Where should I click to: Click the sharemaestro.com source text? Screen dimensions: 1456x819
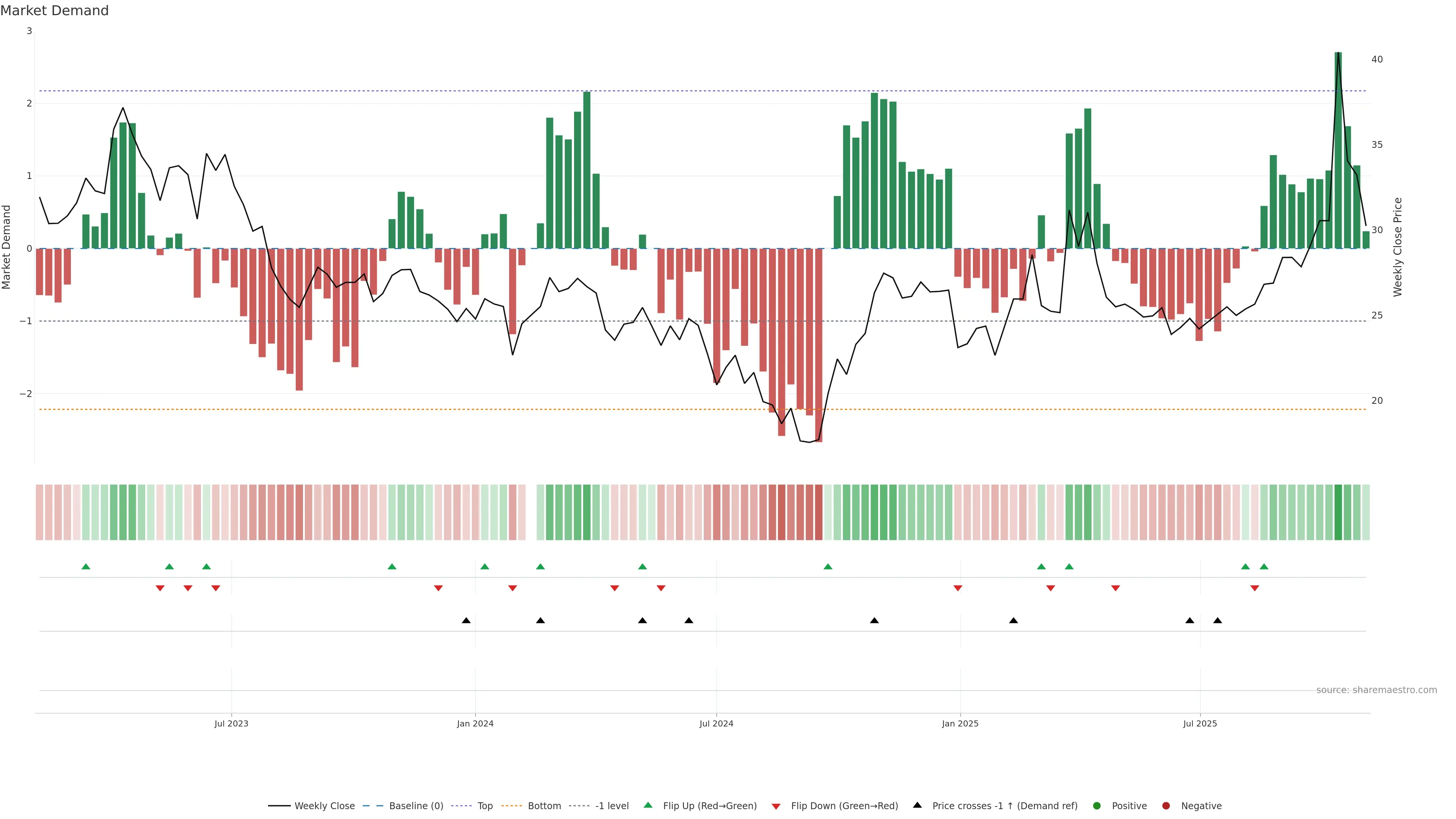coord(1376,690)
